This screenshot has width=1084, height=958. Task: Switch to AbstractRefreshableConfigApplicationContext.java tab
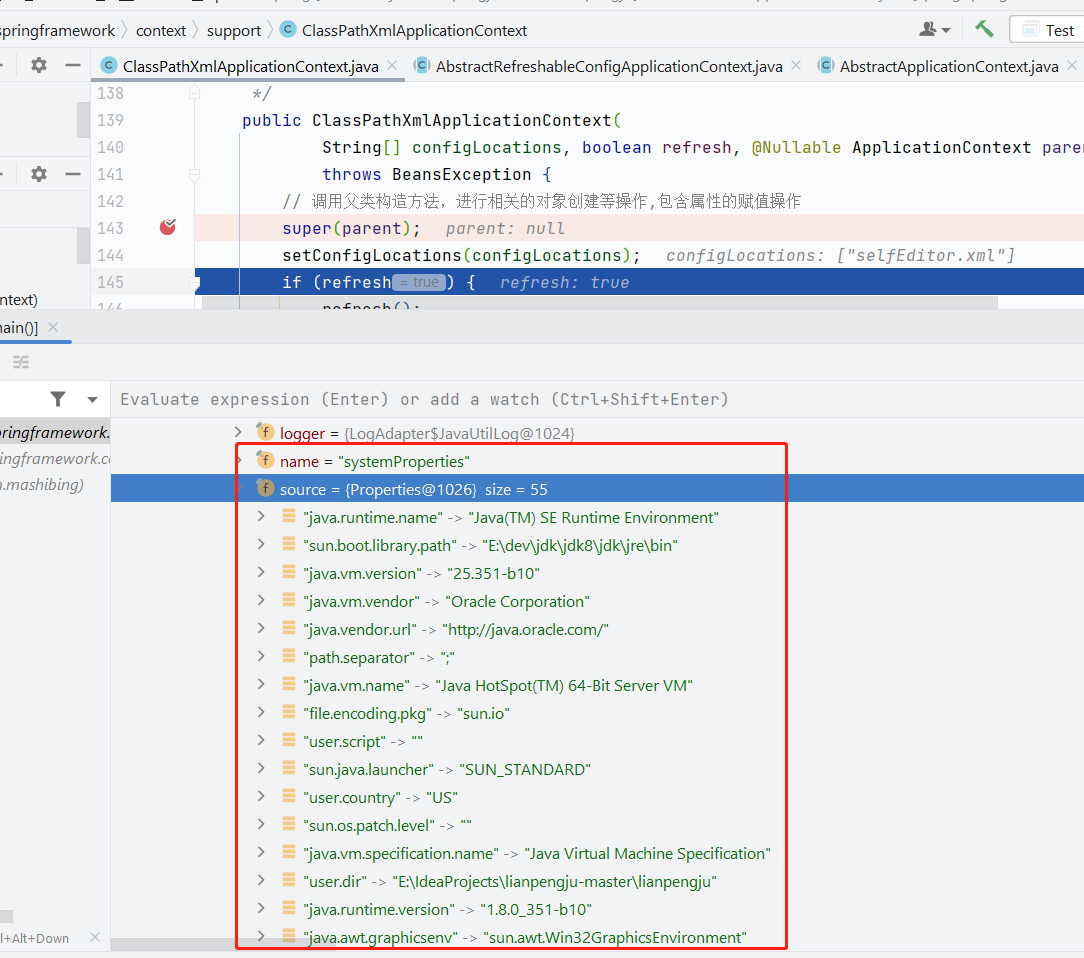pyautogui.click(x=608, y=67)
